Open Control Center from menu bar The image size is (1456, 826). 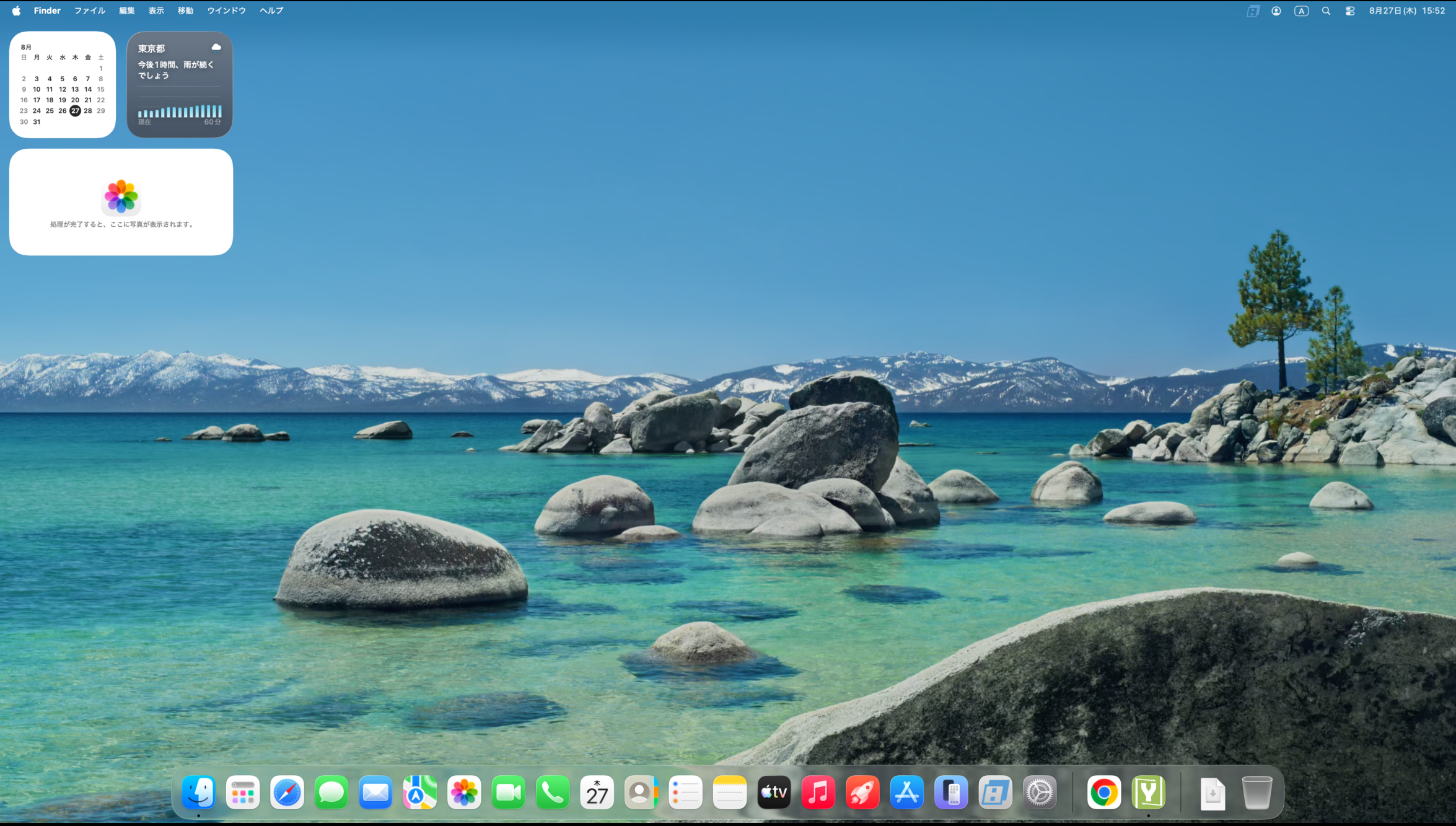[1350, 11]
